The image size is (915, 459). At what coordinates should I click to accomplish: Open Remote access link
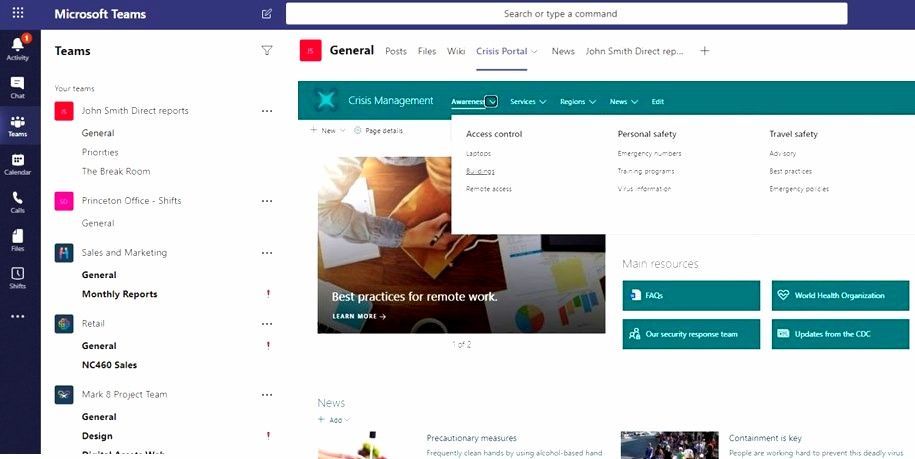pos(488,189)
